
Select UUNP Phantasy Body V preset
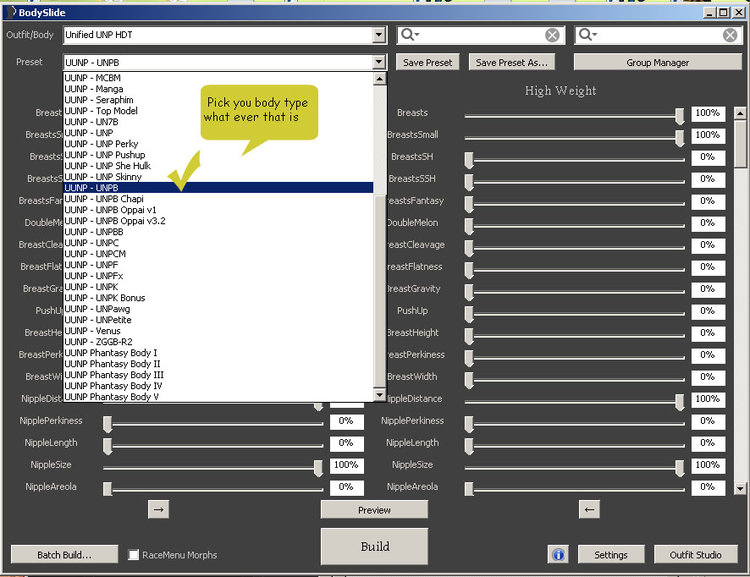point(218,397)
